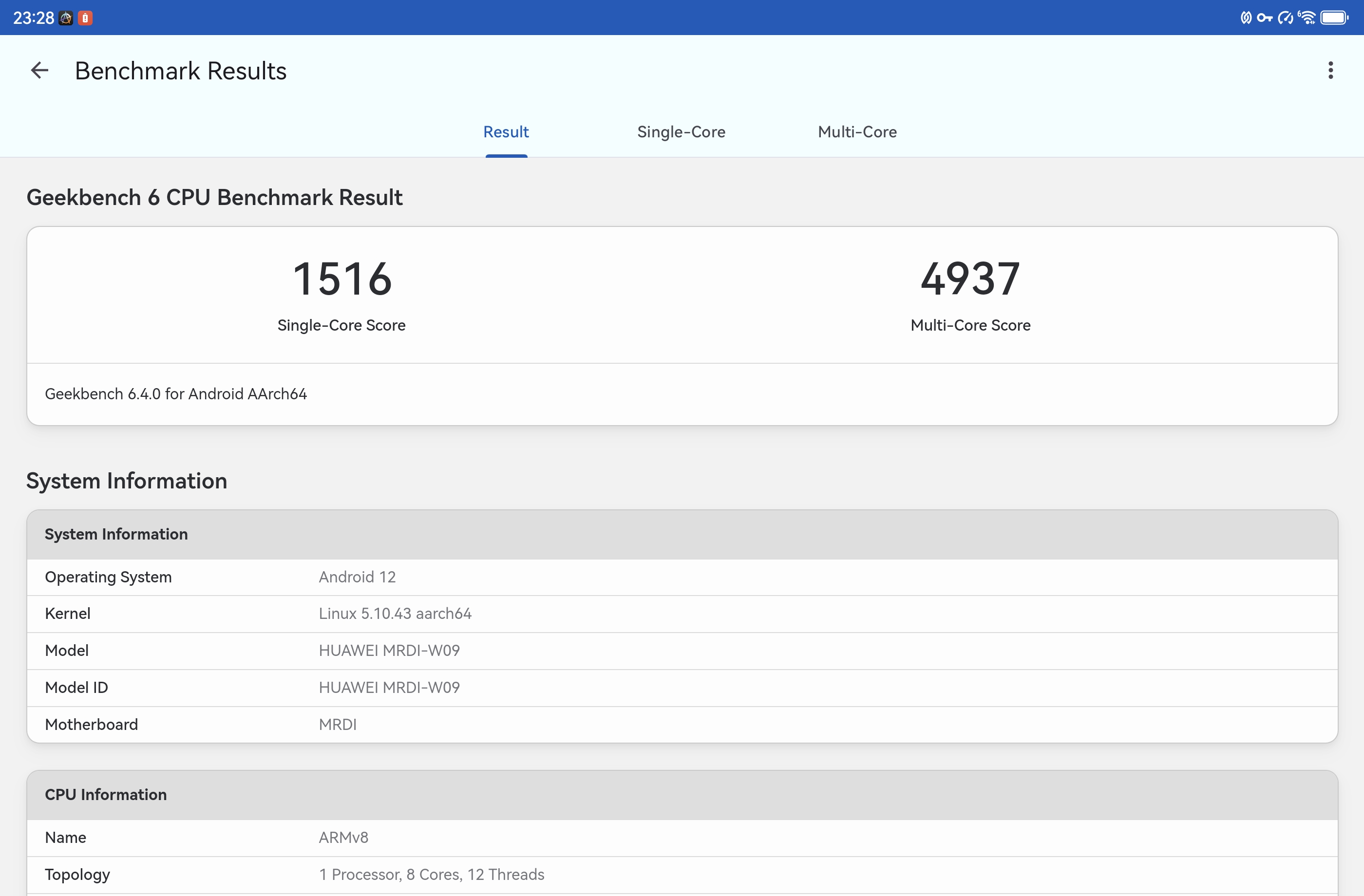Screen dimensions: 1364x896
Task: Tap the dark app notification icon
Action: coord(66,19)
